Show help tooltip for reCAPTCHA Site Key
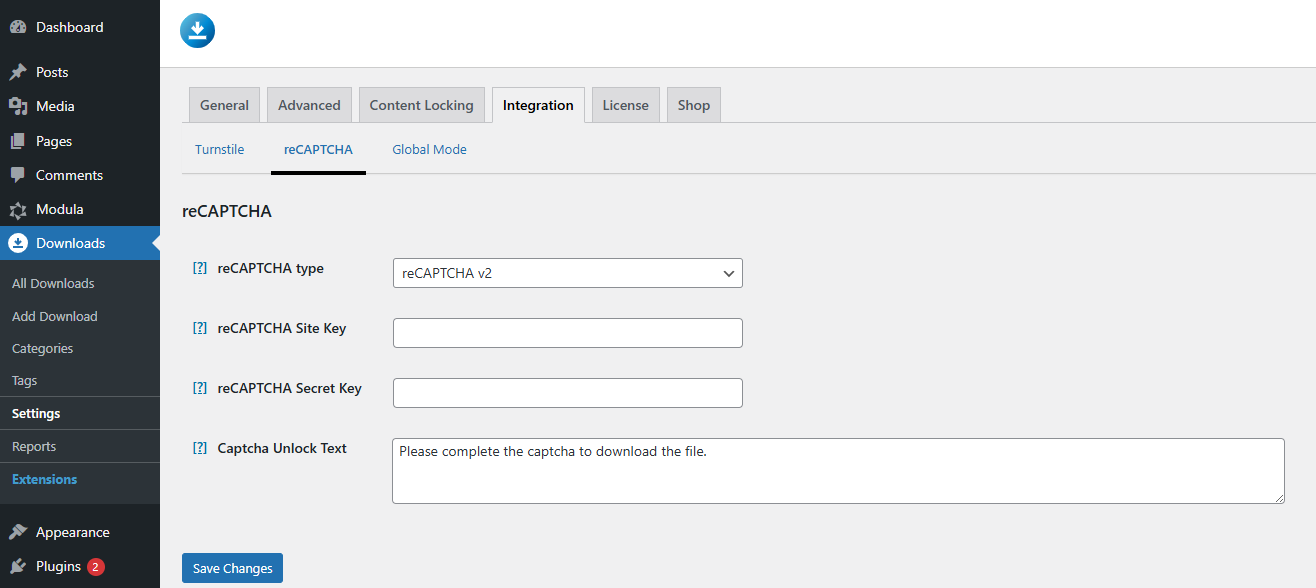Screen dimensions: 1316x588 coord(200,328)
